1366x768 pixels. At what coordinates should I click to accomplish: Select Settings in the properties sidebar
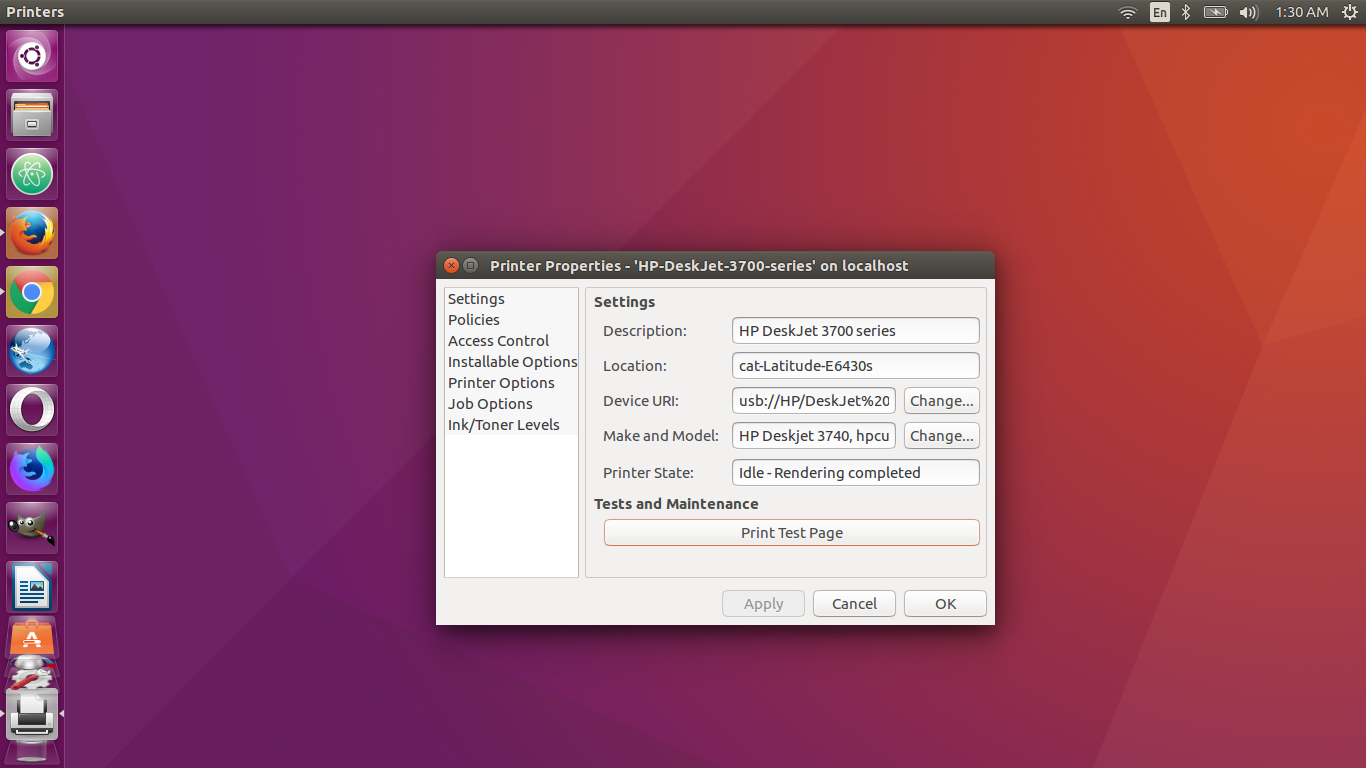coord(511,299)
